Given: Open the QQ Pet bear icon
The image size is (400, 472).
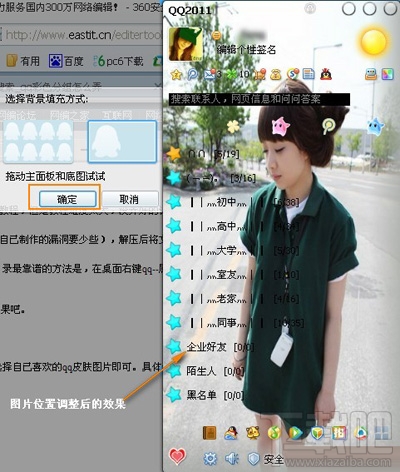Looking at the screenshot, I should click(253, 433).
